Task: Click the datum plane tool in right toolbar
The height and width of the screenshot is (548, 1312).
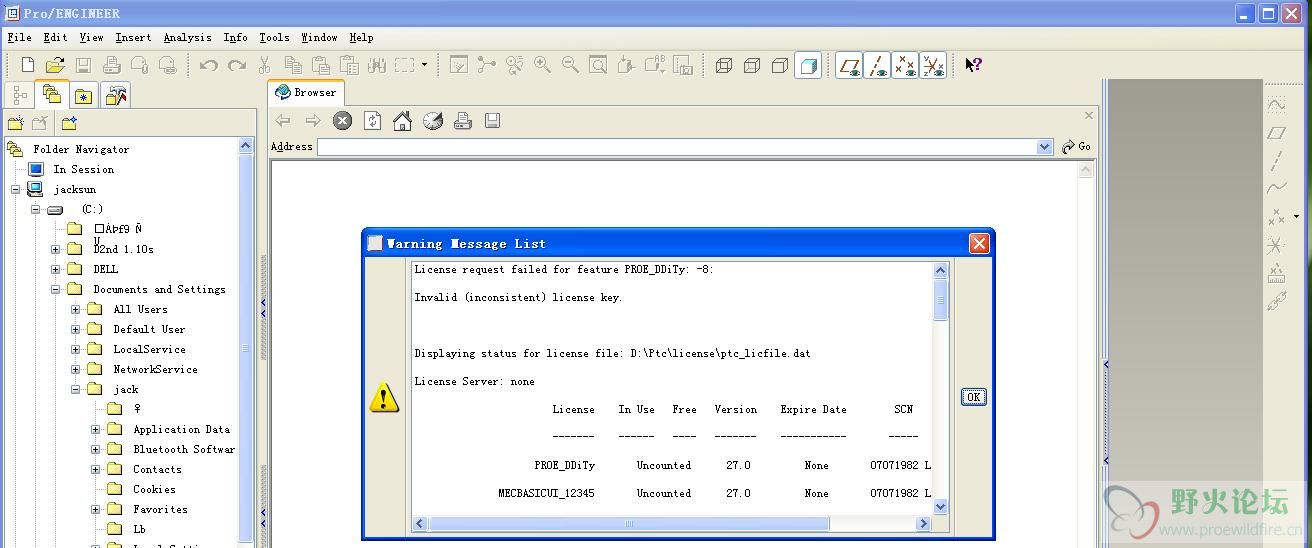Action: [x=1276, y=132]
